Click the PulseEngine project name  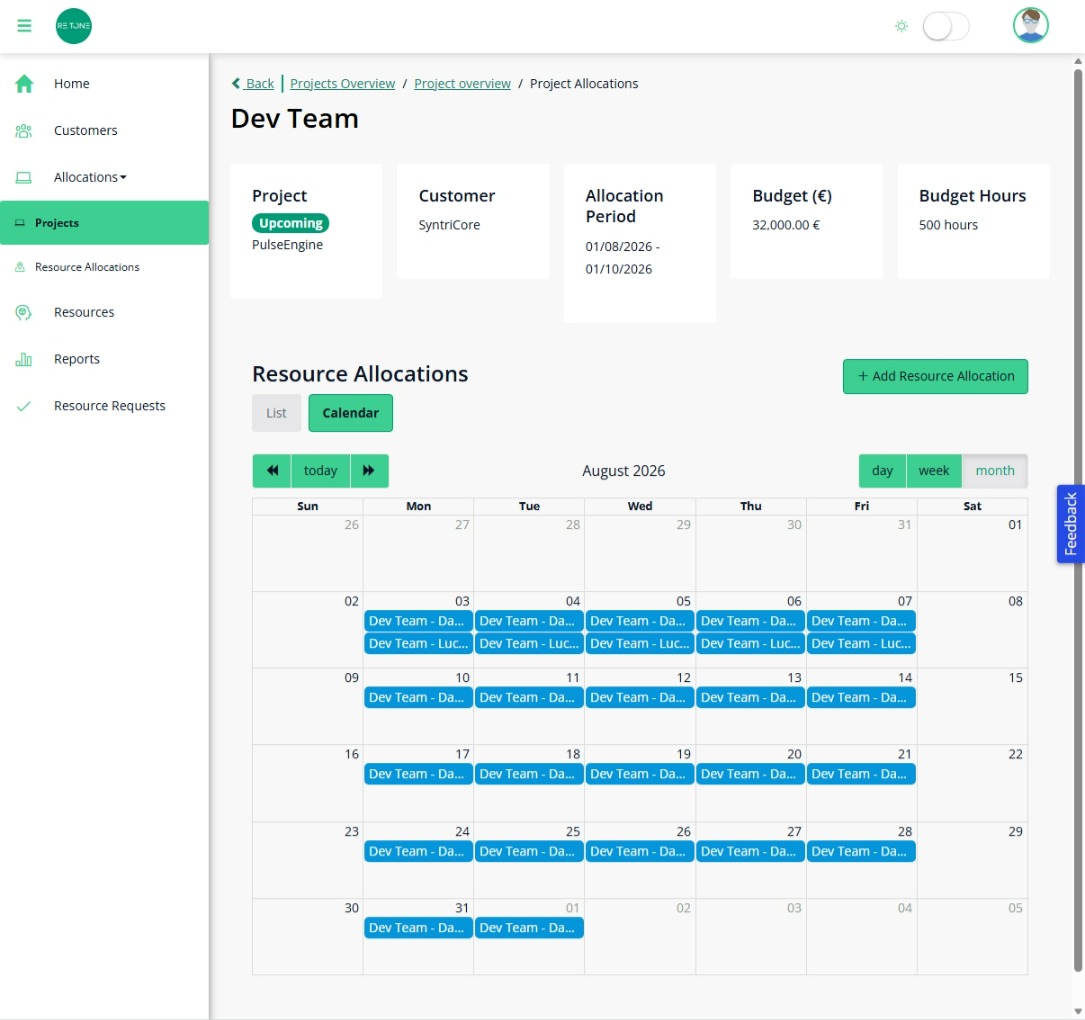pos(287,245)
